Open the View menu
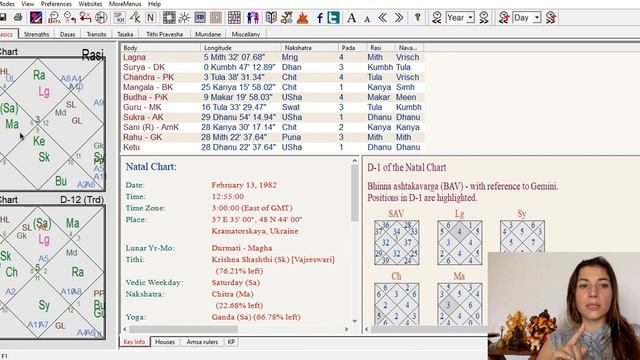Screen dimensions: 640x360 pos(28,4)
